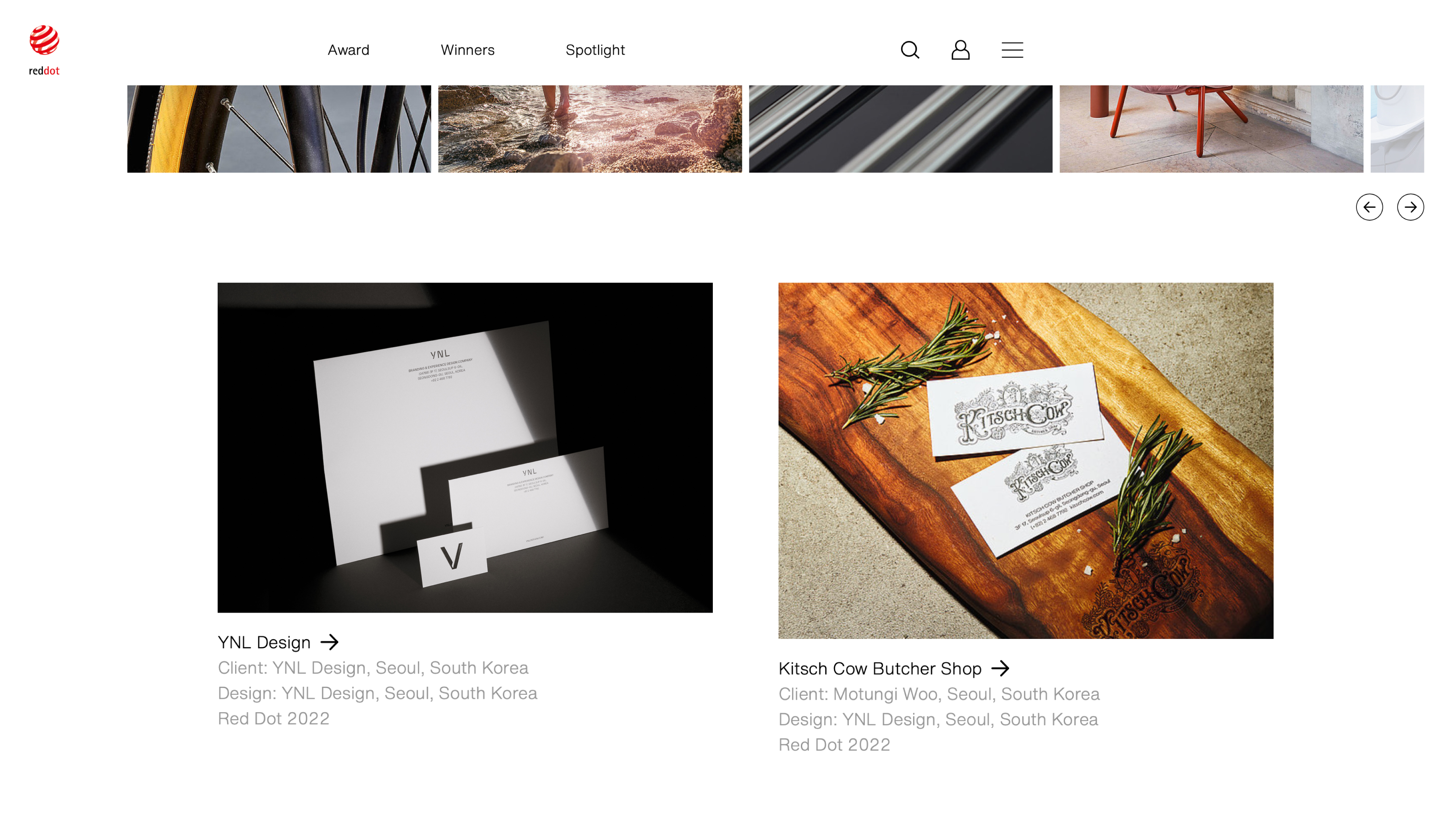Click the next carousel arrow
Viewport: 1448px width, 840px height.
pyautogui.click(x=1410, y=207)
